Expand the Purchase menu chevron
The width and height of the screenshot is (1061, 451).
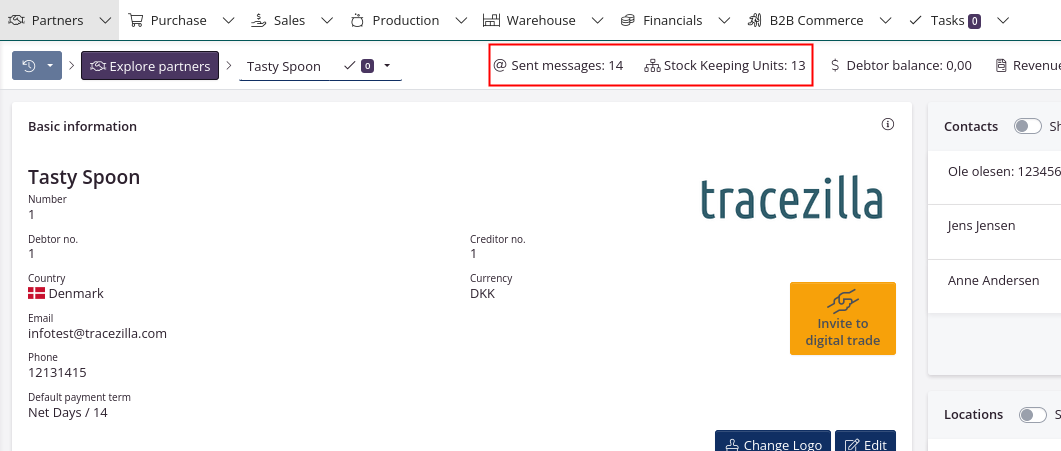(228, 20)
